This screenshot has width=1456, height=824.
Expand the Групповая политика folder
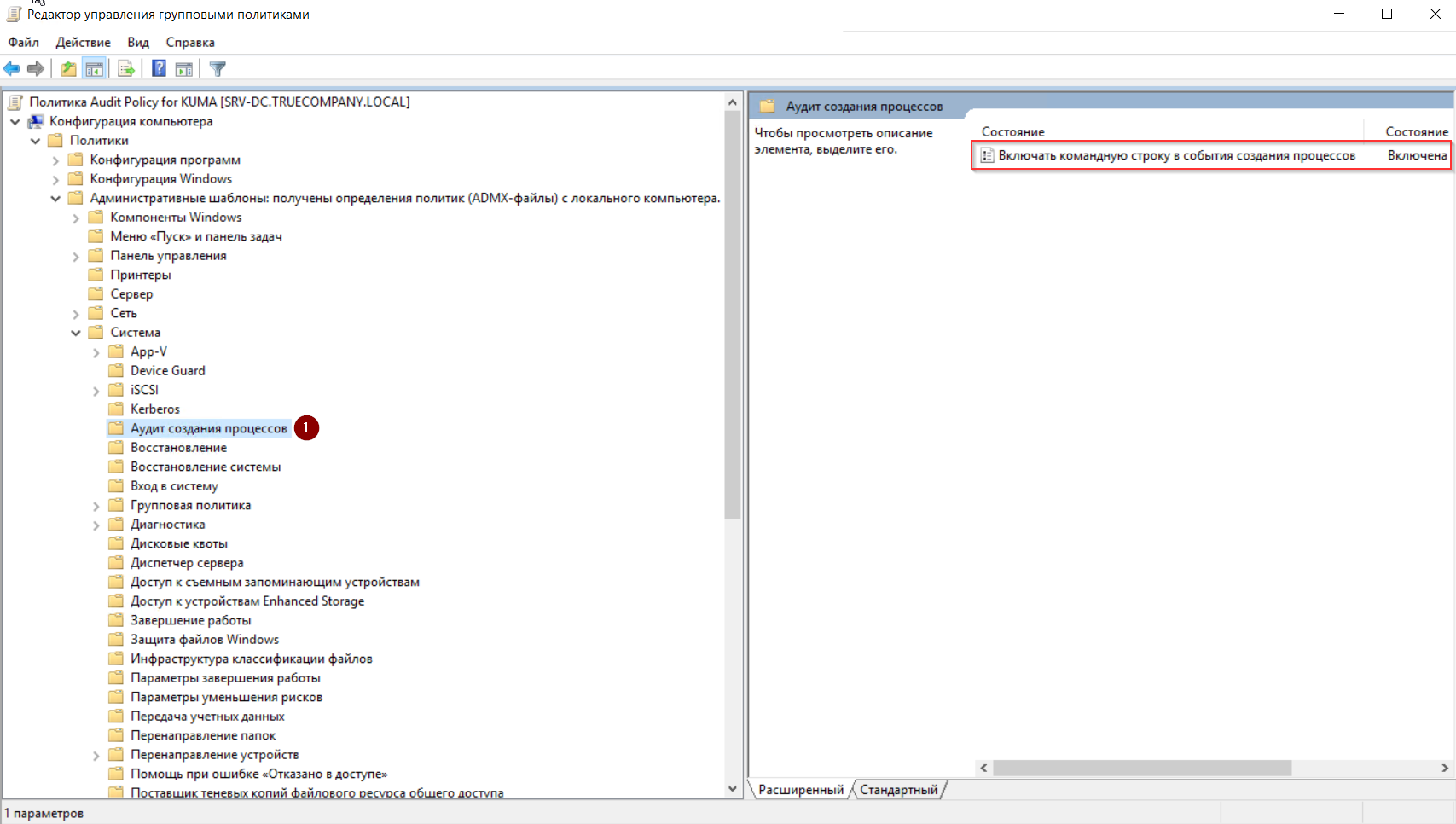tap(96, 506)
